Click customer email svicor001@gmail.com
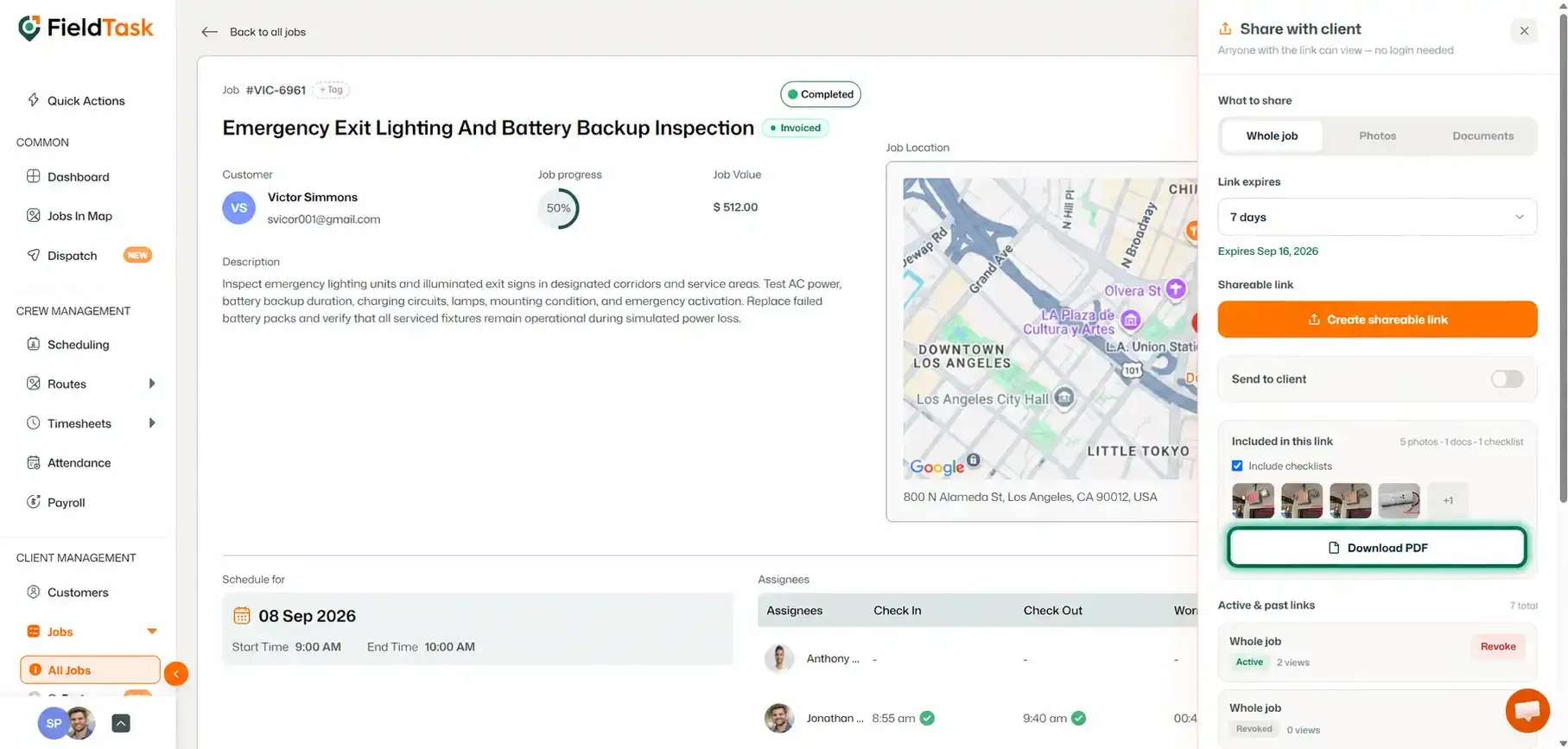The width and height of the screenshot is (1568, 749). (x=324, y=219)
